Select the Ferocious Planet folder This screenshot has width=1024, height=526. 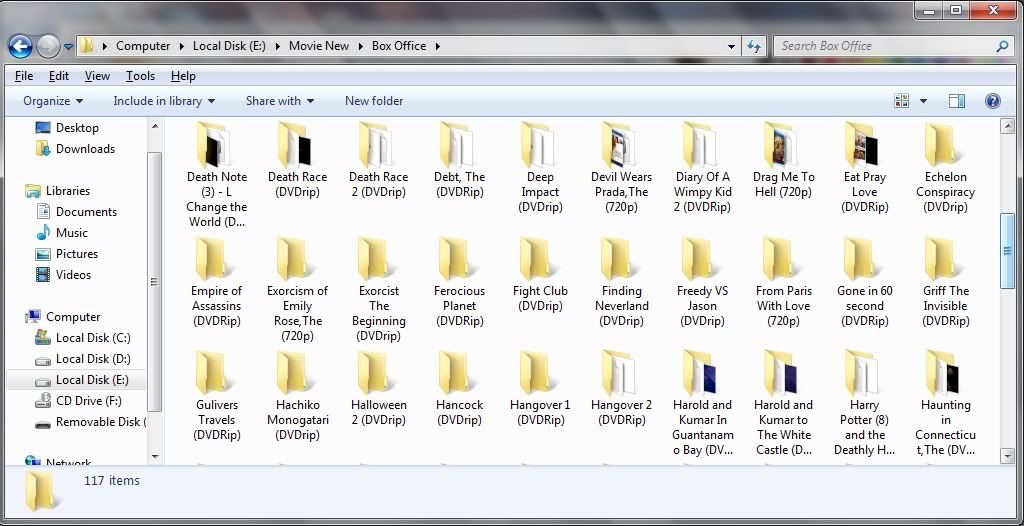click(x=459, y=282)
